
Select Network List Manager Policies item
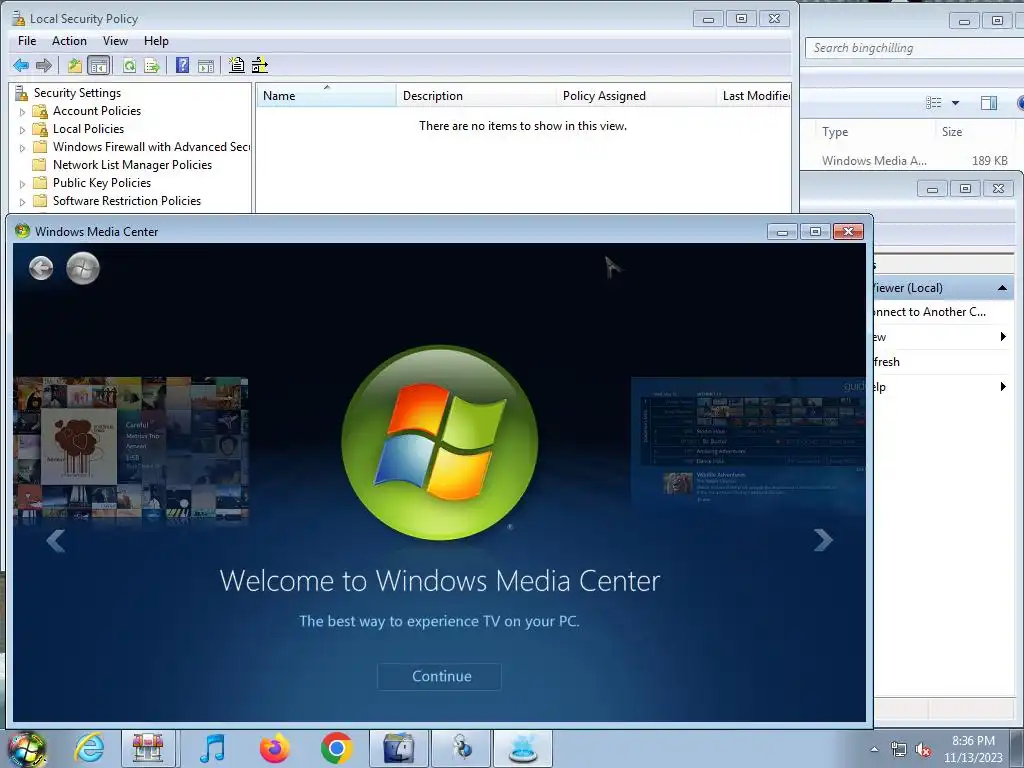[132, 165]
